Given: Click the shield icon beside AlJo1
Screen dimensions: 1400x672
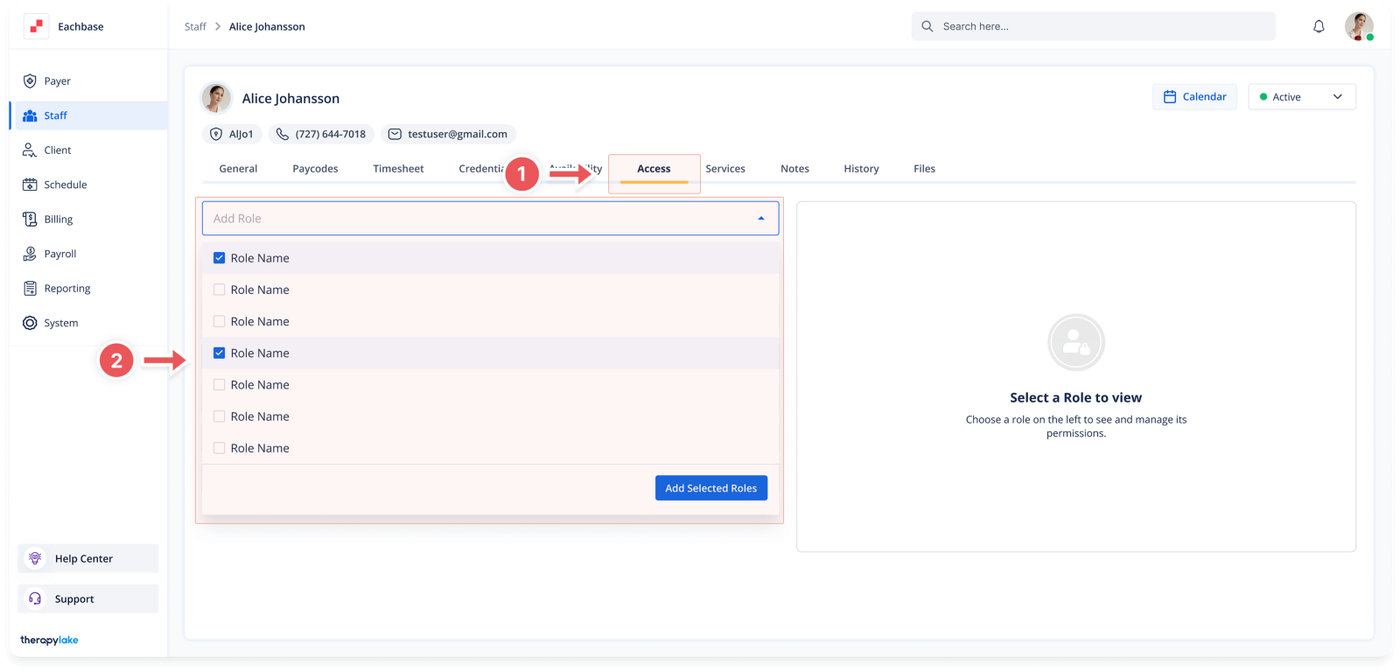Looking at the screenshot, I should (x=216, y=134).
